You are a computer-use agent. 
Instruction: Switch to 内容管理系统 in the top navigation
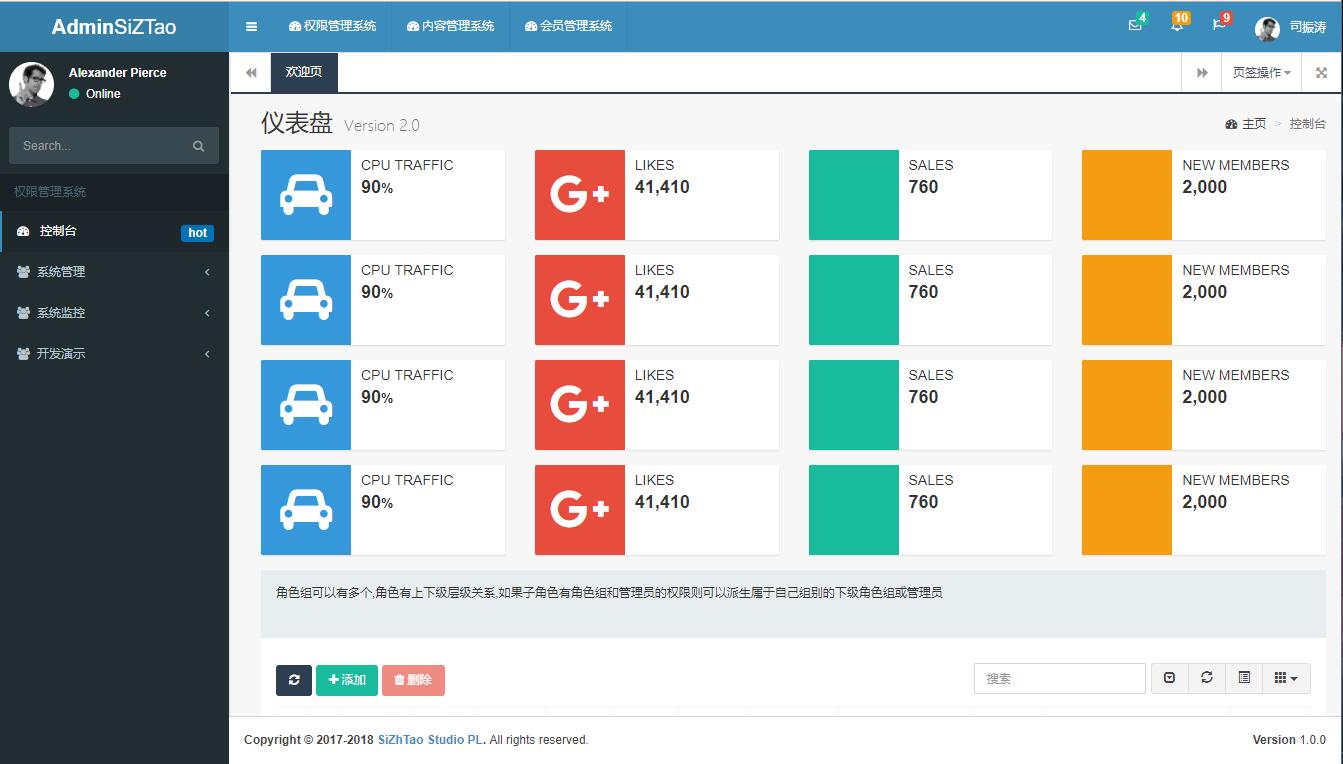[x=450, y=26]
